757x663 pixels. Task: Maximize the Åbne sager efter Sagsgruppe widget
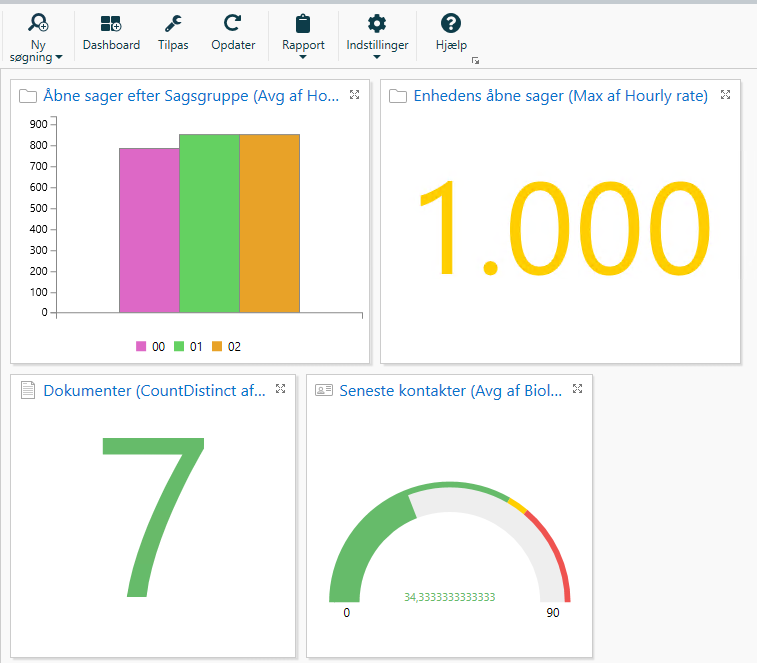click(x=354, y=95)
